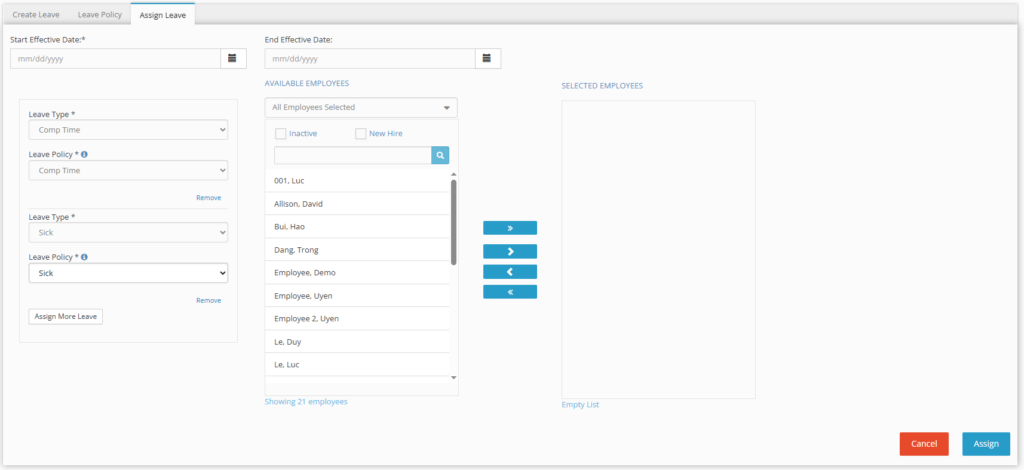Focus the Start Effective Date input field
Image resolution: width=1024 pixels, height=470 pixels.
(116, 58)
